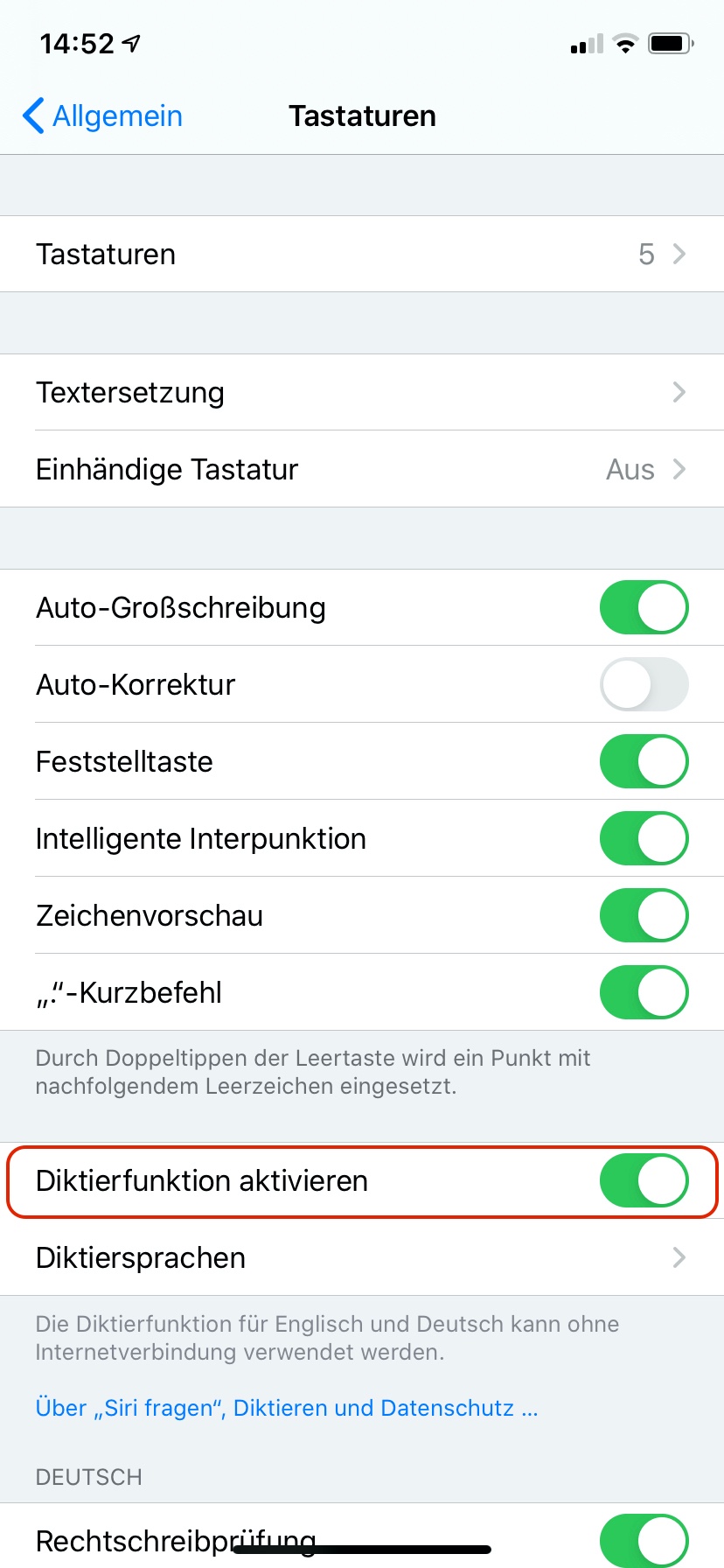Screen dimensions: 724x1568
Task: Expand the Textersetzung chevron
Action: 679,392
